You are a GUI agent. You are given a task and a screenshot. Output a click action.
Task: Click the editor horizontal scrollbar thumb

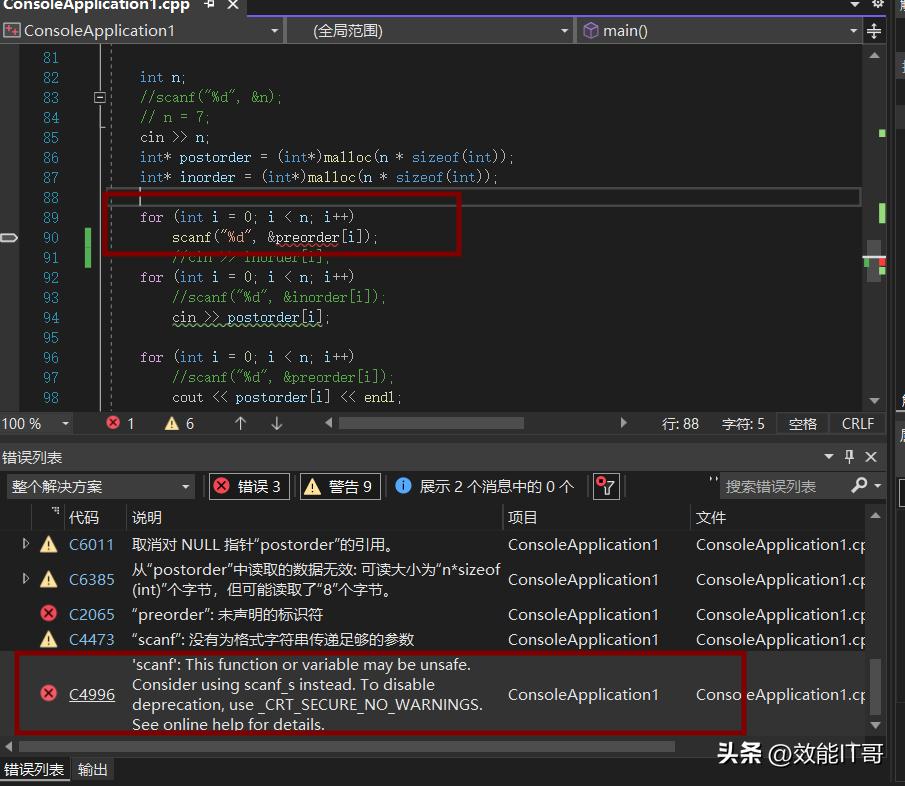click(x=431, y=424)
